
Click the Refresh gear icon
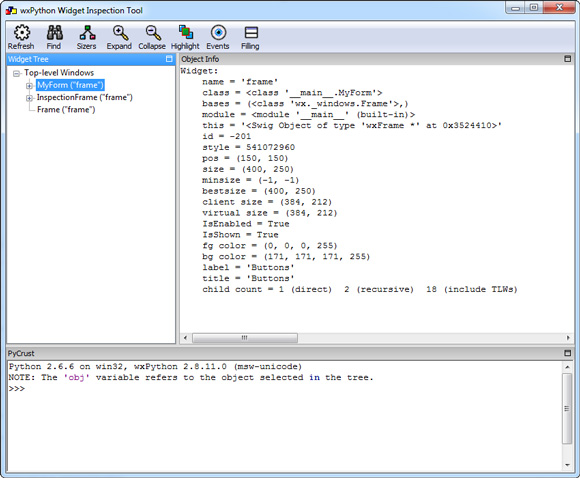coord(21,33)
